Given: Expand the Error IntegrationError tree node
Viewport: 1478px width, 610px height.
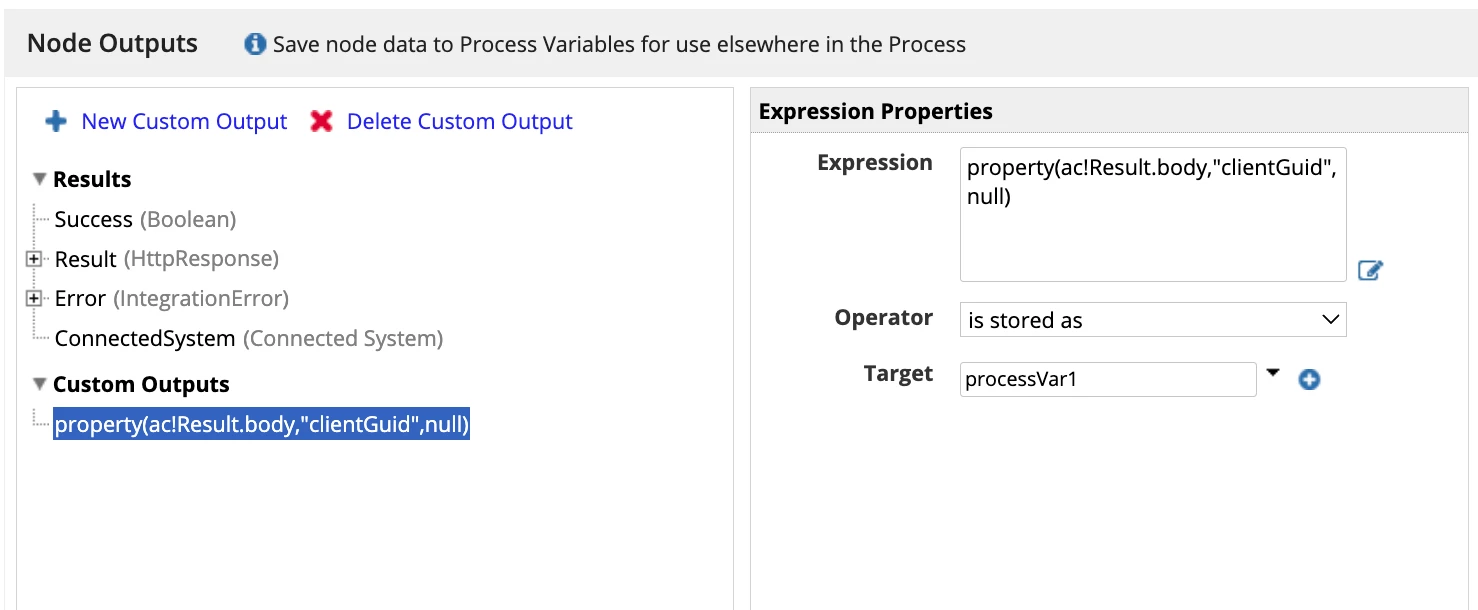Looking at the screenshot, I should coord(34,298).
